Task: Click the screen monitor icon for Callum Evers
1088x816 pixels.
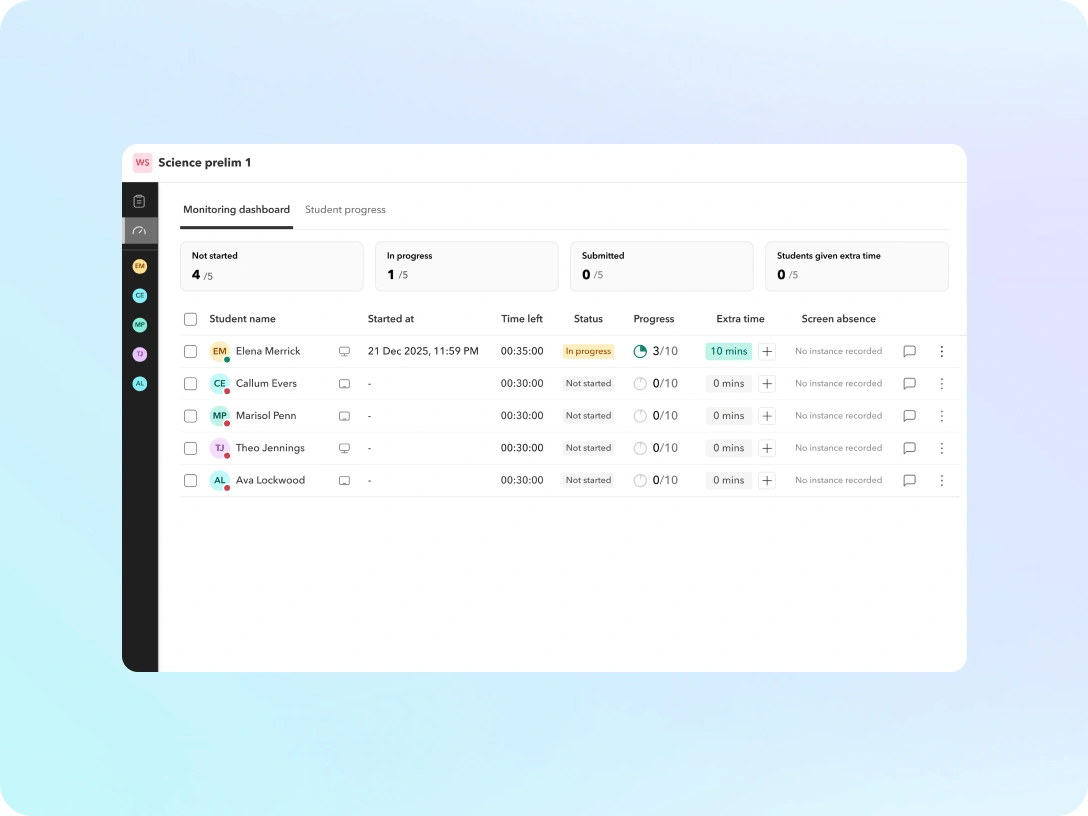Action: tap(344, 384)
